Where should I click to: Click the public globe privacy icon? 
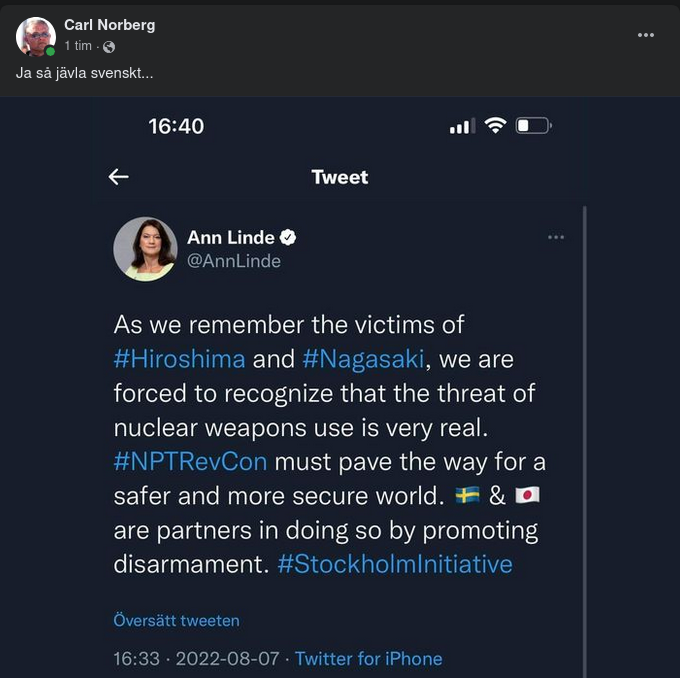coord(109,47)
